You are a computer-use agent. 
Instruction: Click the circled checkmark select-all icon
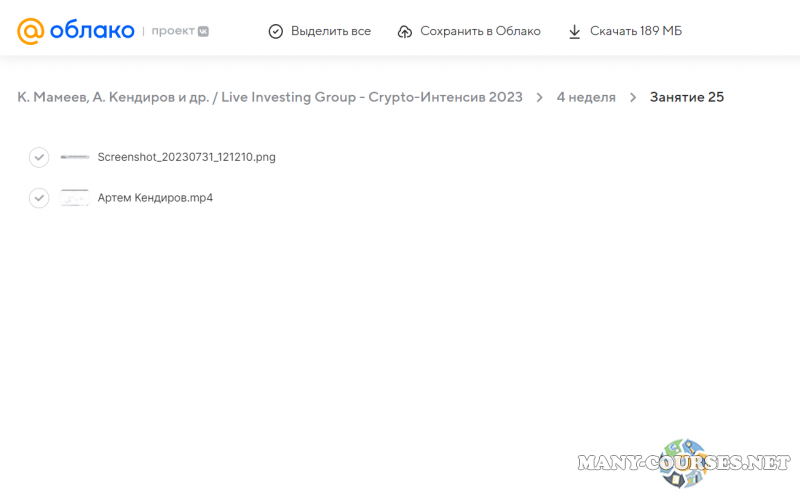(x=276, y=32)
